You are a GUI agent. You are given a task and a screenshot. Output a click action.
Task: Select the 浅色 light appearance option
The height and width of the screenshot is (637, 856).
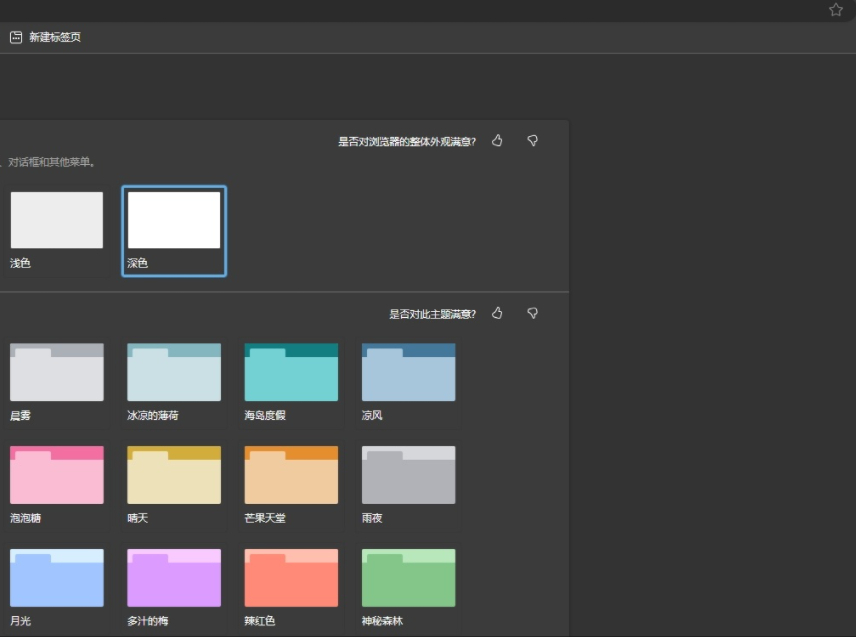(57, 231)
